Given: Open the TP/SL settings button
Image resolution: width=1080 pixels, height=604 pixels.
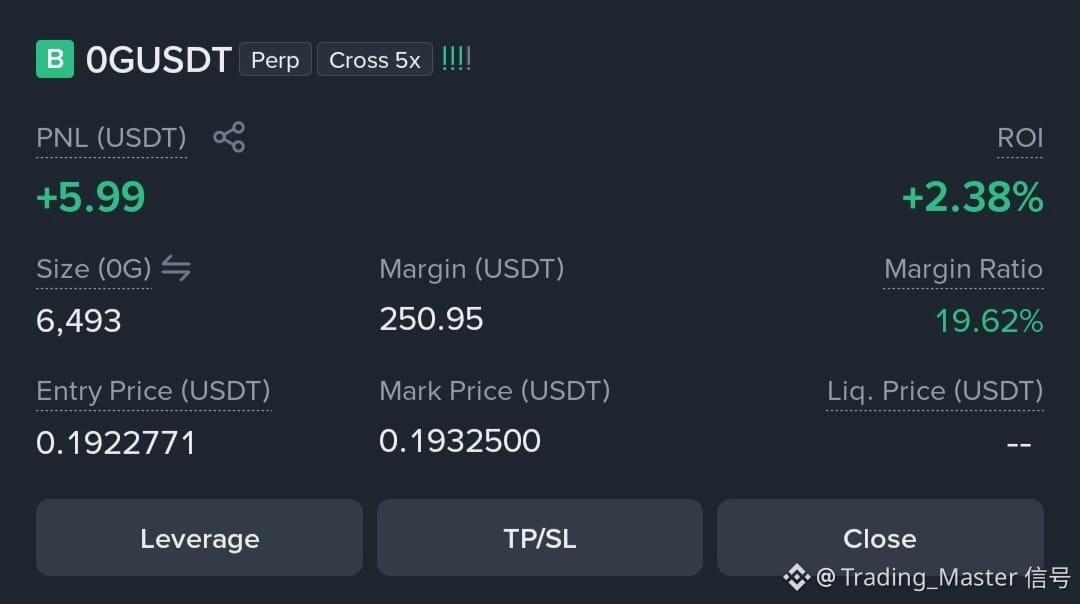Looking at the screenshot, I should pyautogui.click(x=540, y=538).
